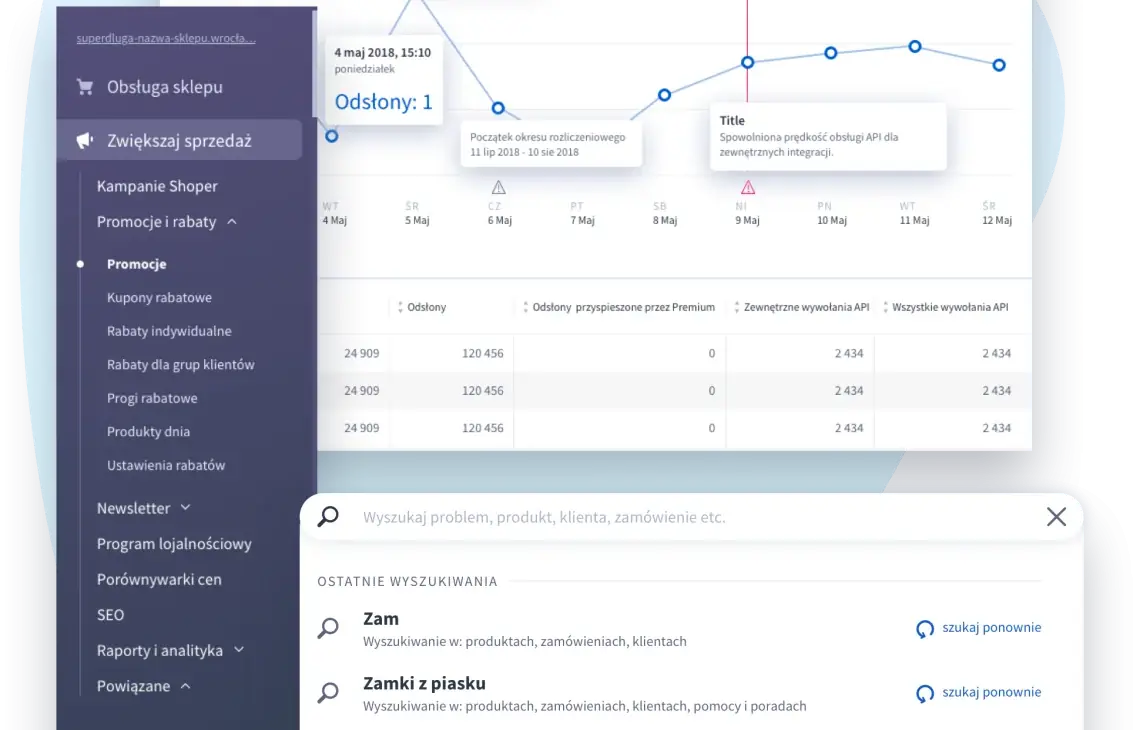Sort by Wszystkie wywołania API arrows
Image resolution: width=1140 pixels, height=730 pixels.
[x=886, y=308]
